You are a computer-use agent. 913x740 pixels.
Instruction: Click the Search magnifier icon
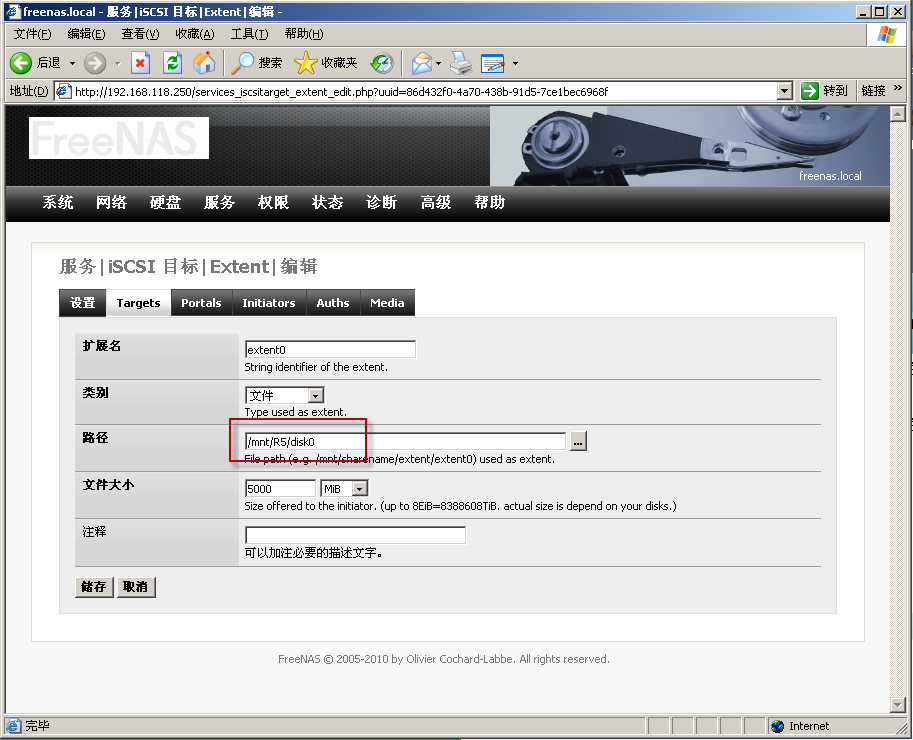coord(242,63)
